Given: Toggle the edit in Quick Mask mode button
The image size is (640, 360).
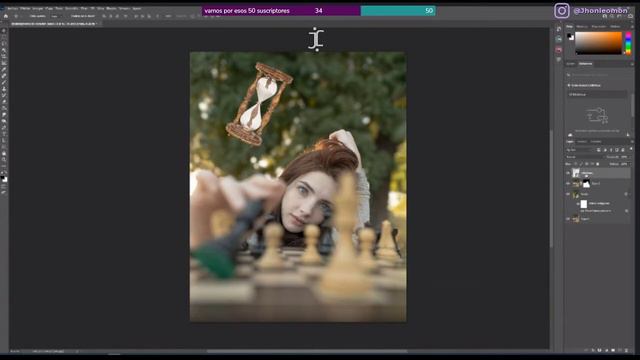Looking at the screenshot, I should (4, 187).
